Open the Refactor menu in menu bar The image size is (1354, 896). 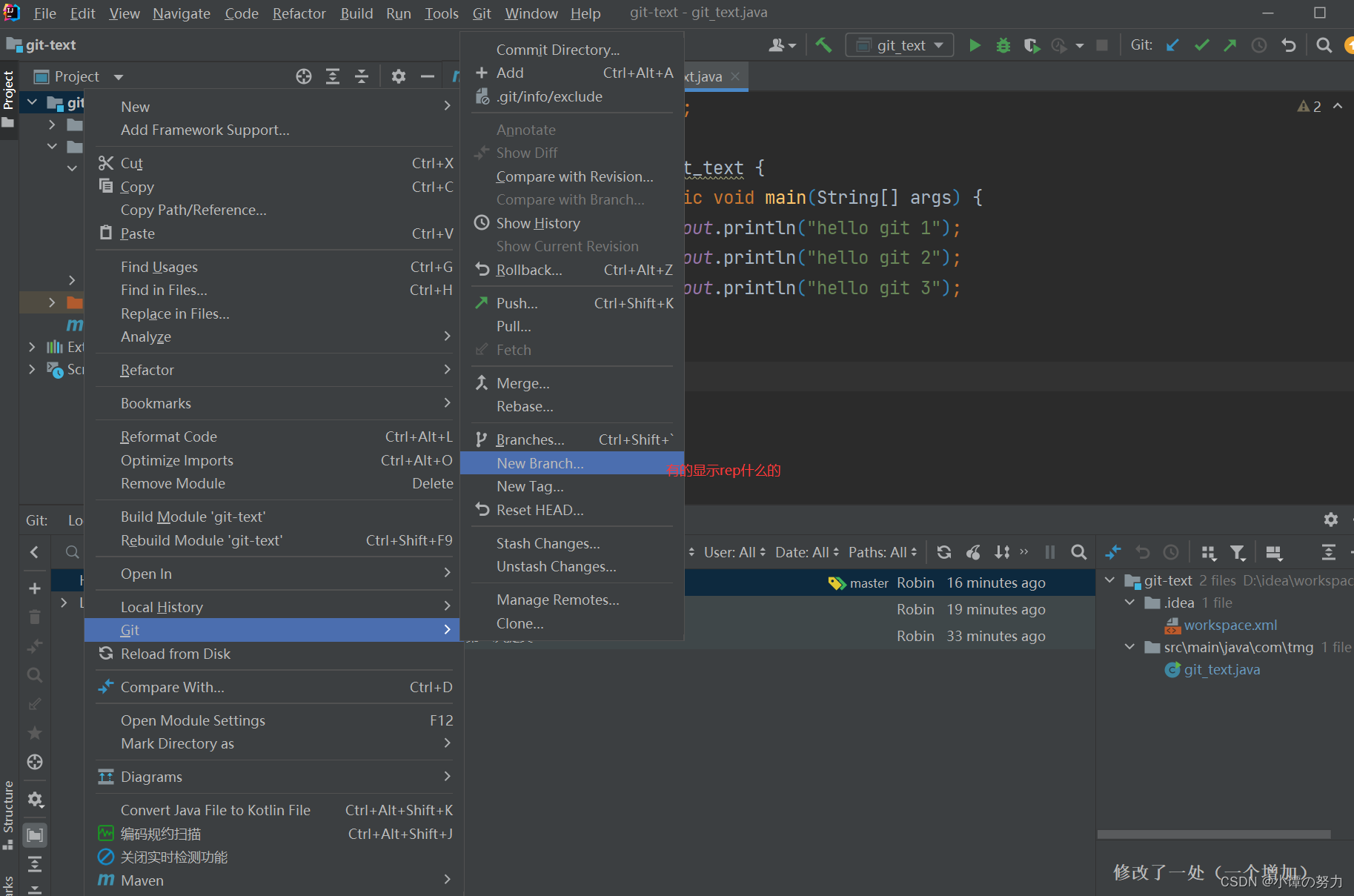[299, 13]
